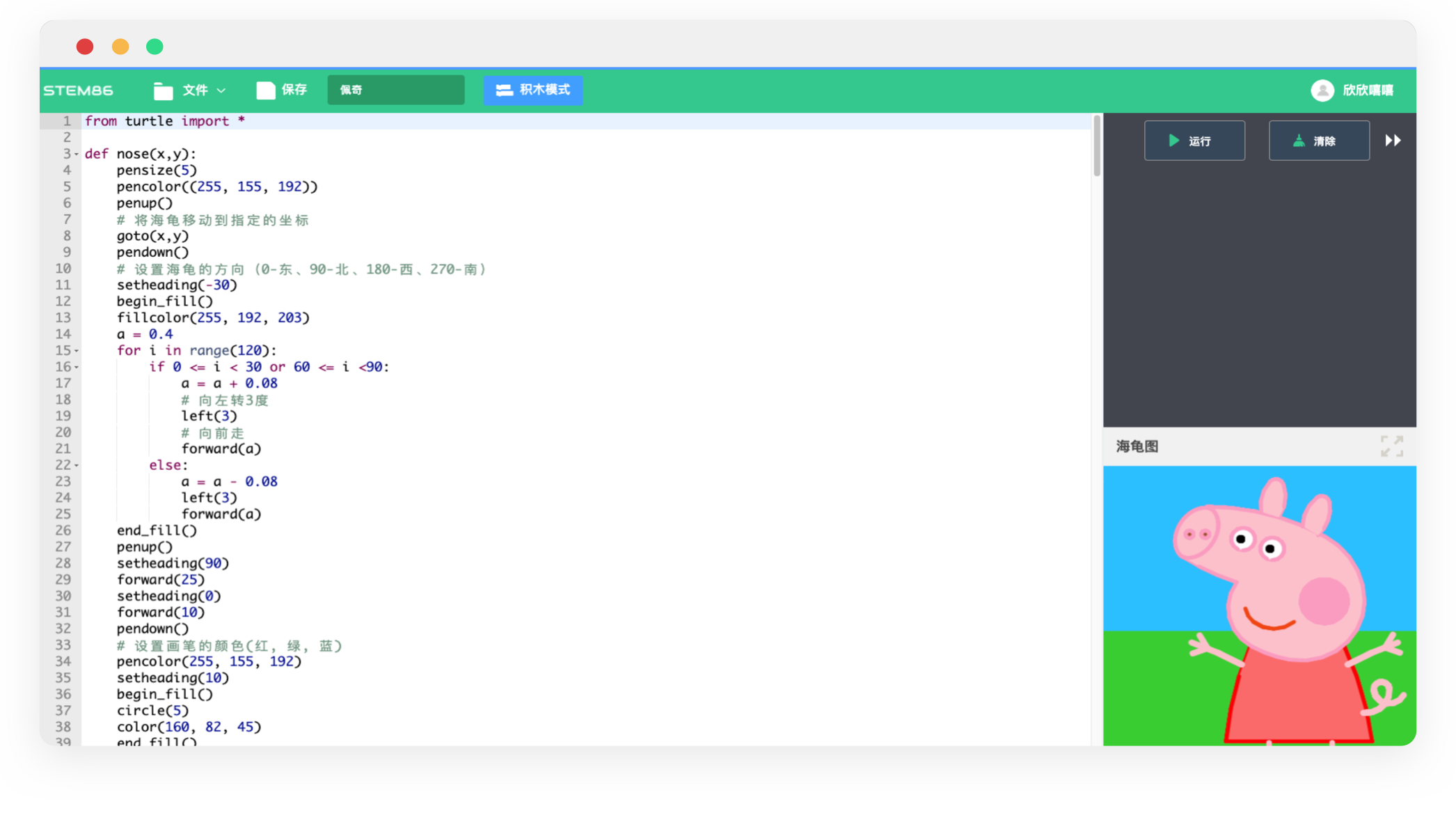The image size is (1456, 813).
Task: Open the 文件 menu
Action: coord(196,90)
